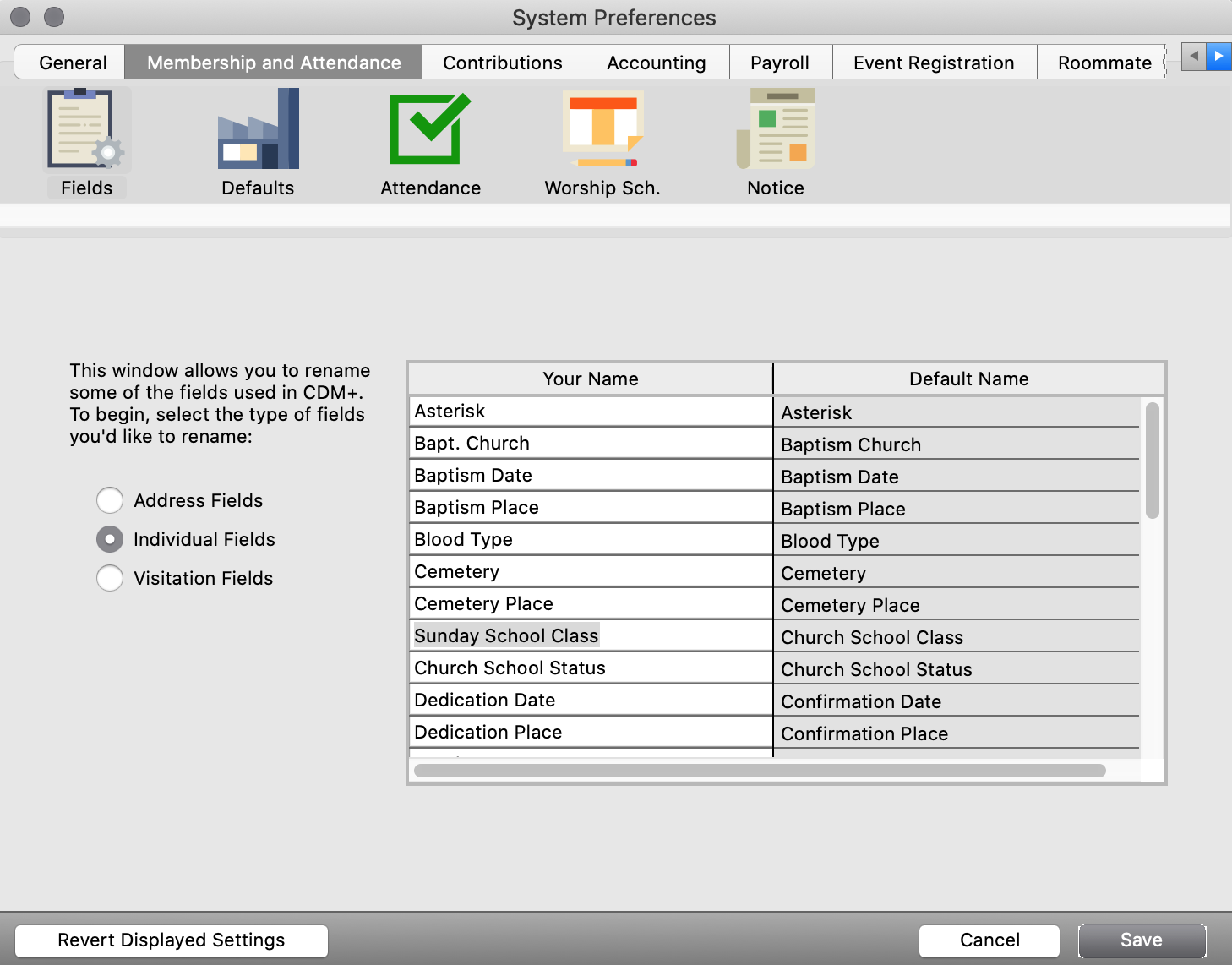The height and width of the screenshot is (965, 1232).
Task: Click the horizontal scrollbar below the table
Action: (x=759, y=771)
